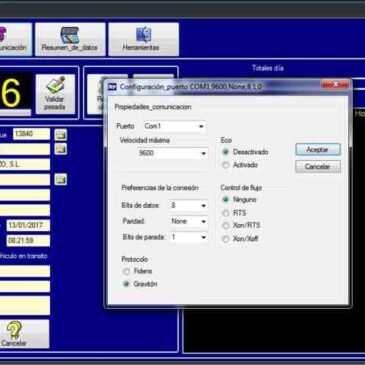365x365 pixels.
Task: Choose the Fidena protocol radio button
Action: 126,271
